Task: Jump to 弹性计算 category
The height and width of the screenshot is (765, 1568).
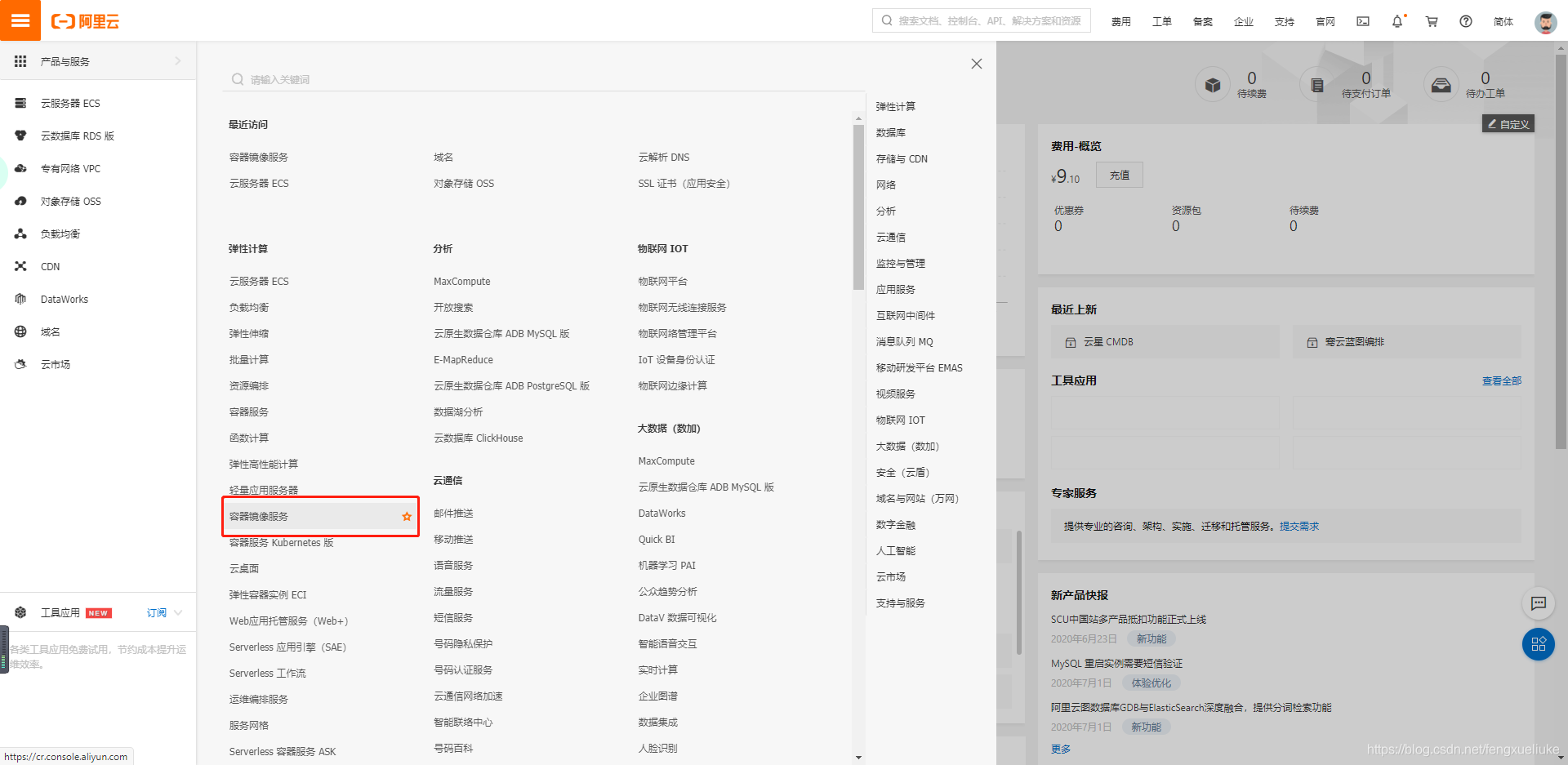Action: pyautogui.click(x=896, y=106)
